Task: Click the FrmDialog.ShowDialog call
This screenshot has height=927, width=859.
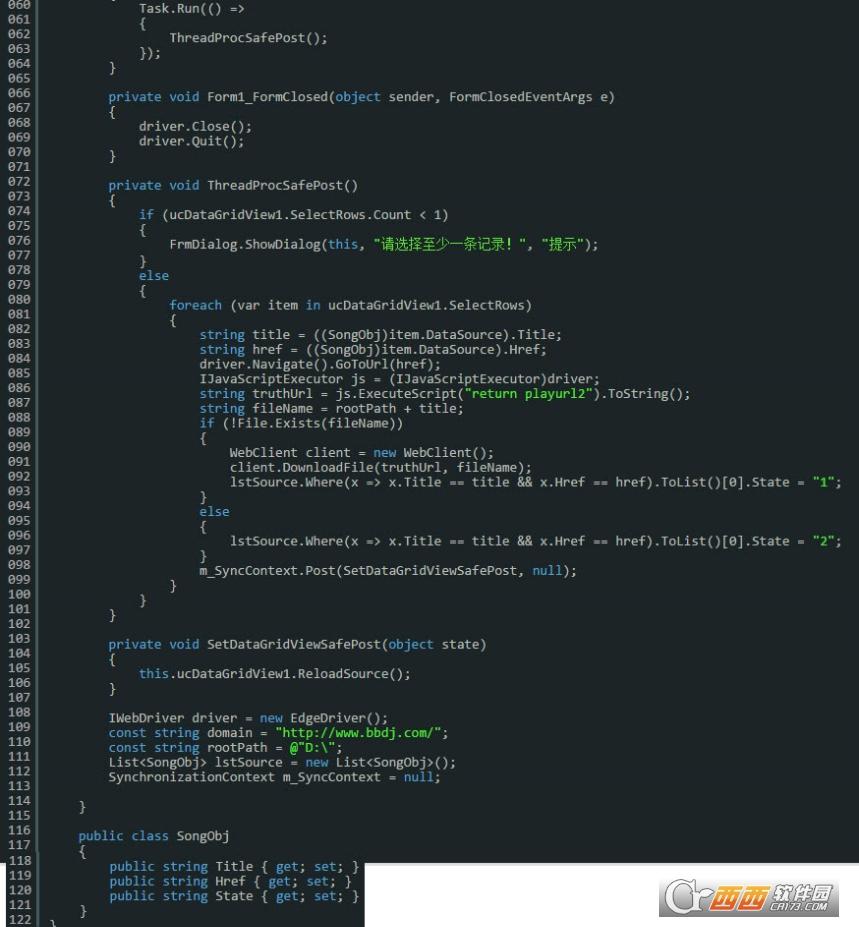Action: pyautogui.click(x=384, y=244)
